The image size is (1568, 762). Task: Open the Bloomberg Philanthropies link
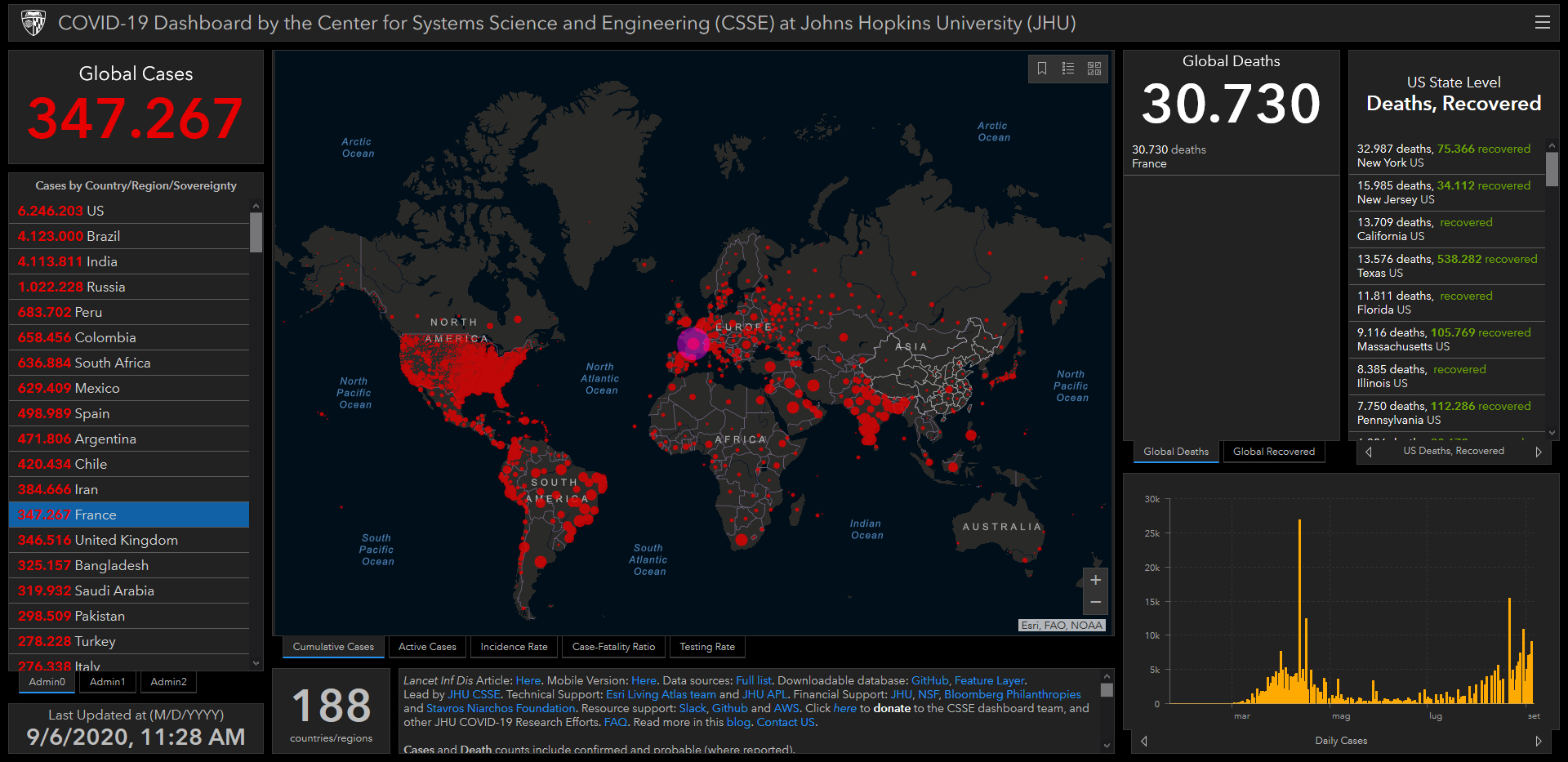click(x=1013, y=694)
